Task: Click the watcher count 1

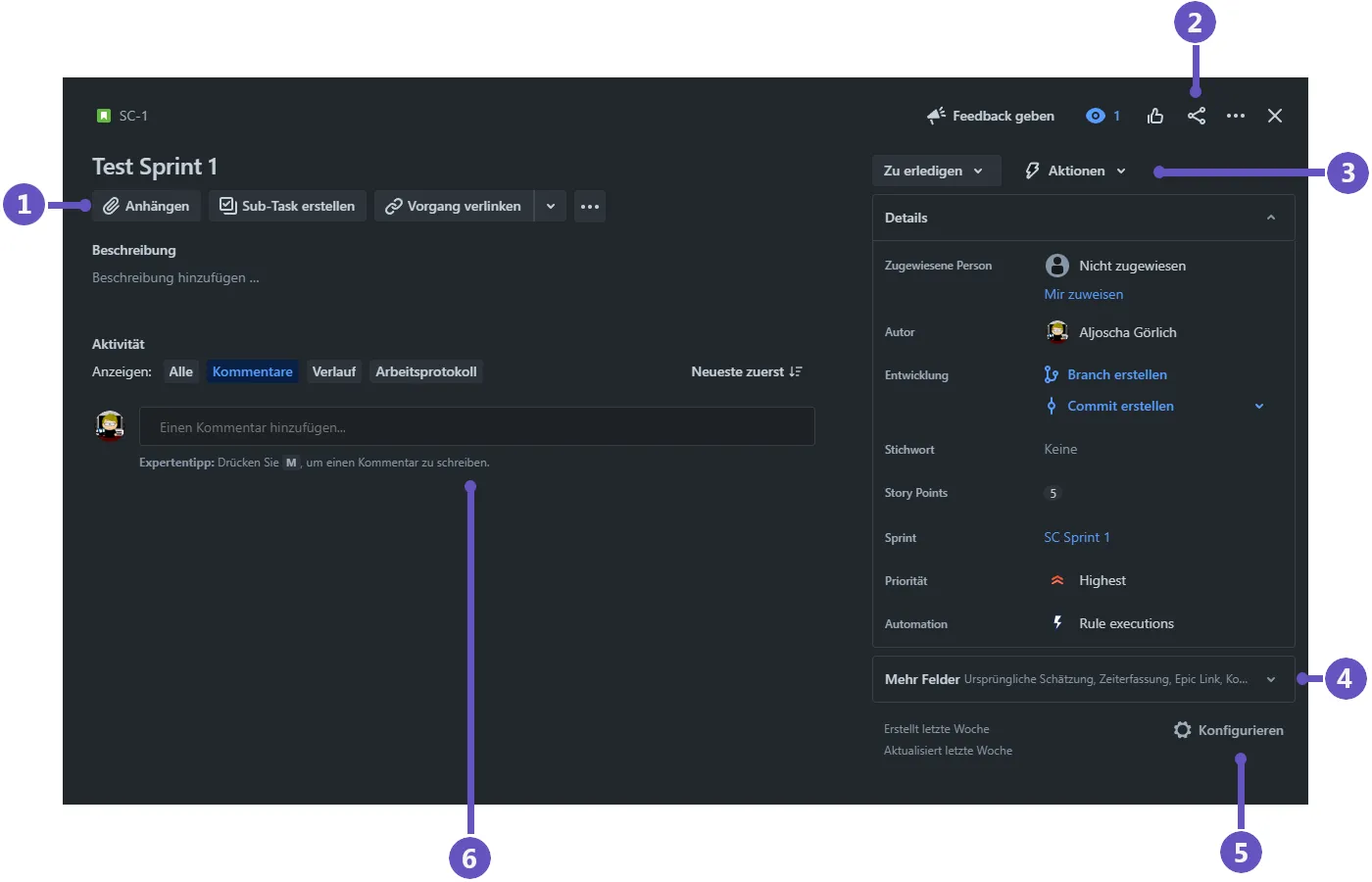Action: coord(1116,116)
